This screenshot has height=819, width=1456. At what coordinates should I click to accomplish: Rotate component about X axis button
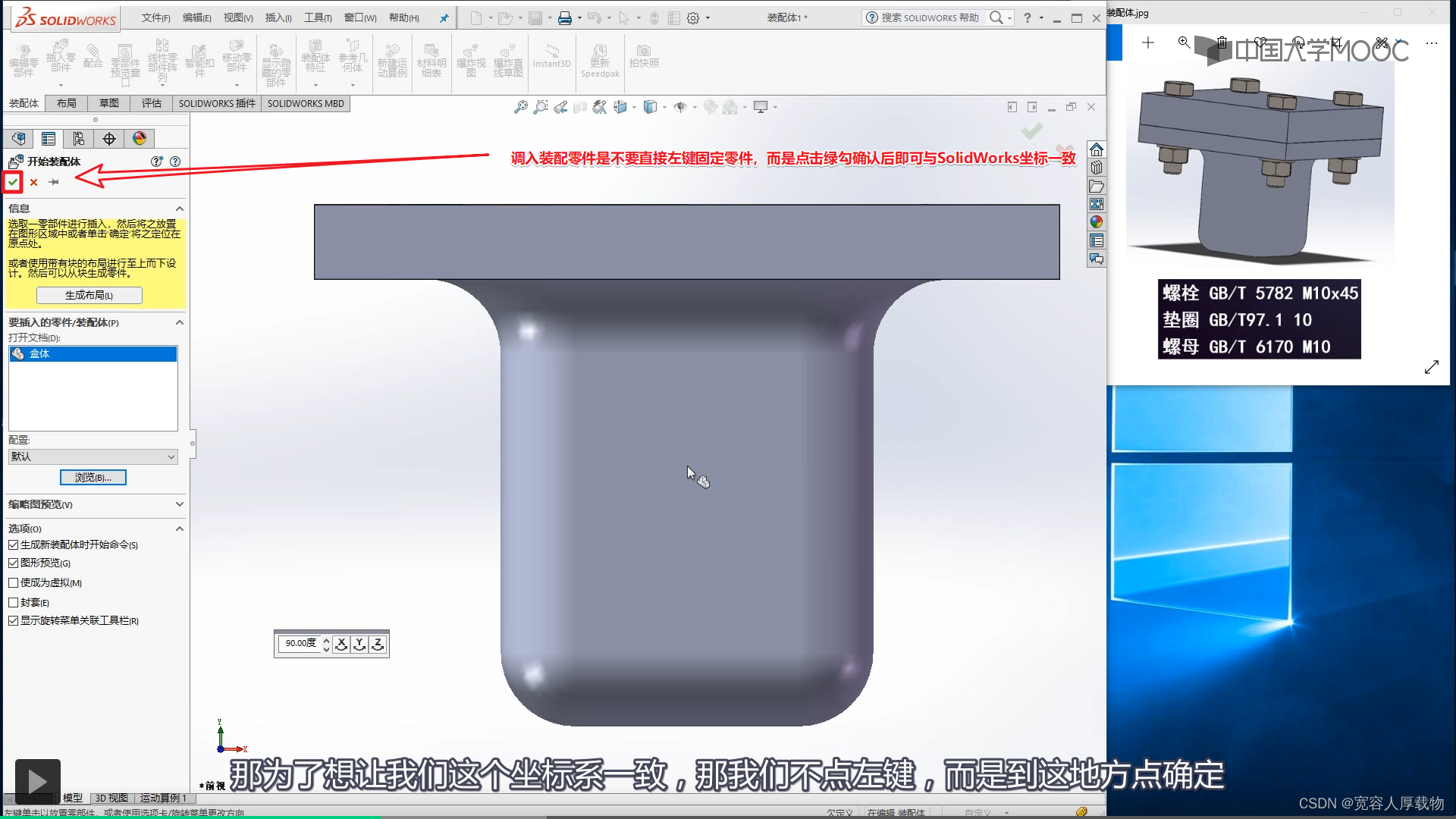point(342,644)
